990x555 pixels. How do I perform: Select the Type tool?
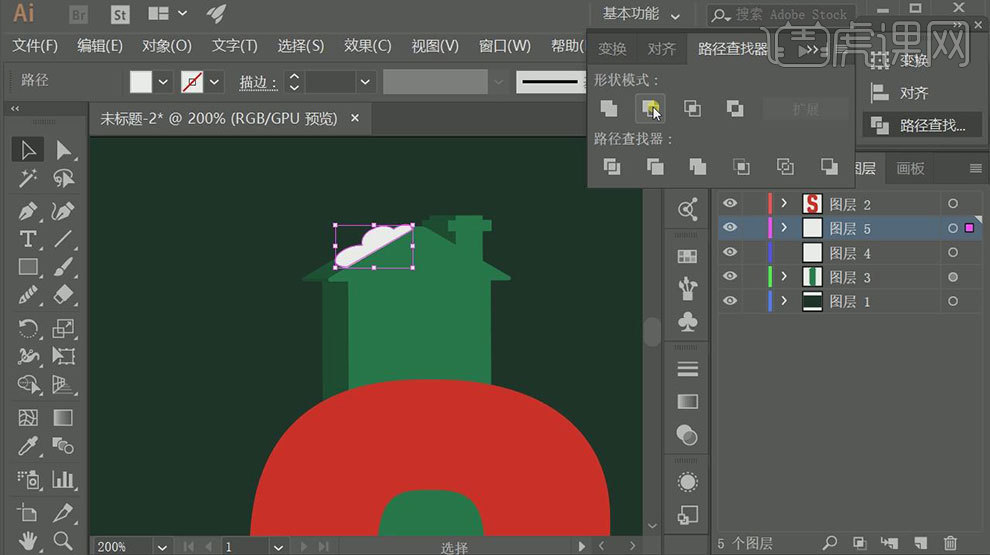tap(28, 239)
